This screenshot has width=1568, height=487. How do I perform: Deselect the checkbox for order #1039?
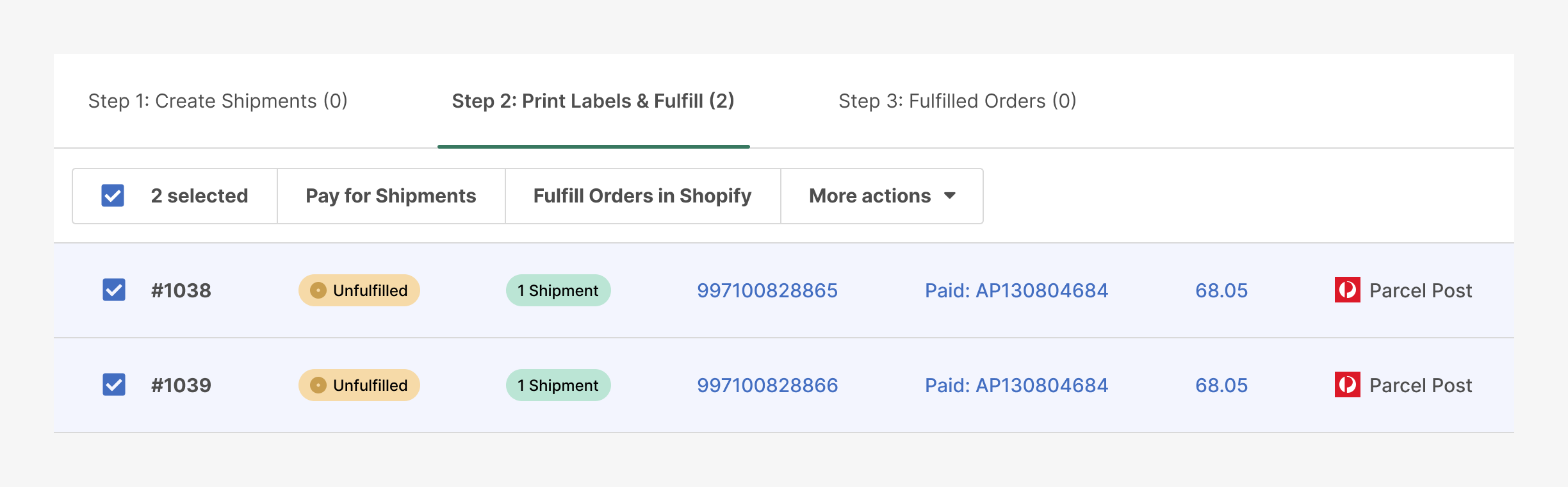pos(113,385)
